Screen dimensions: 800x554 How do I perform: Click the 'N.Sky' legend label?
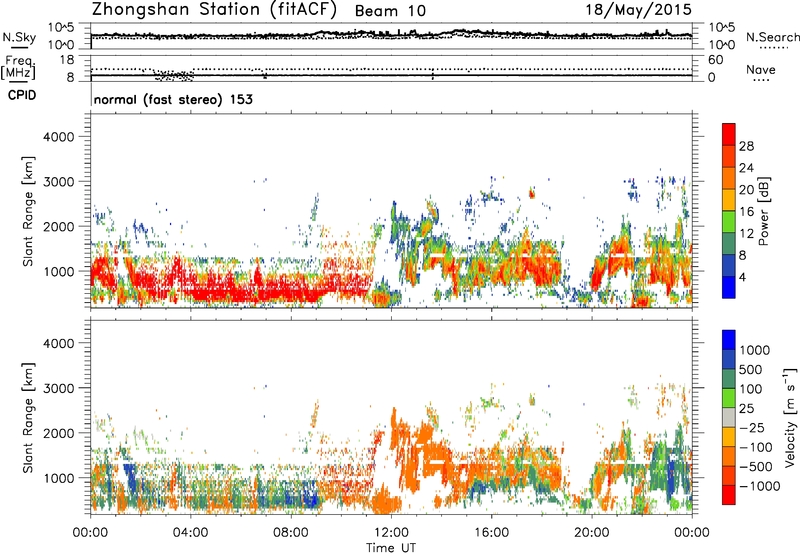[19, 37]
